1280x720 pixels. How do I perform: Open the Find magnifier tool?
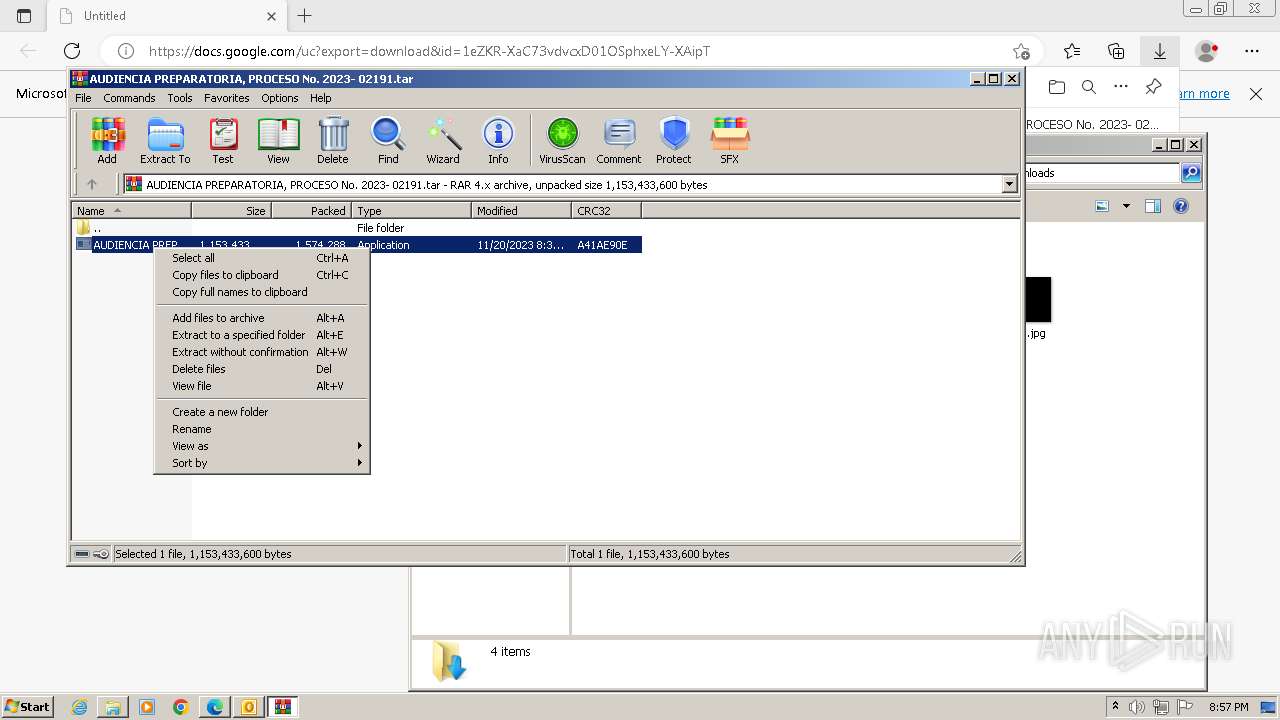click(x=388, y=140)
